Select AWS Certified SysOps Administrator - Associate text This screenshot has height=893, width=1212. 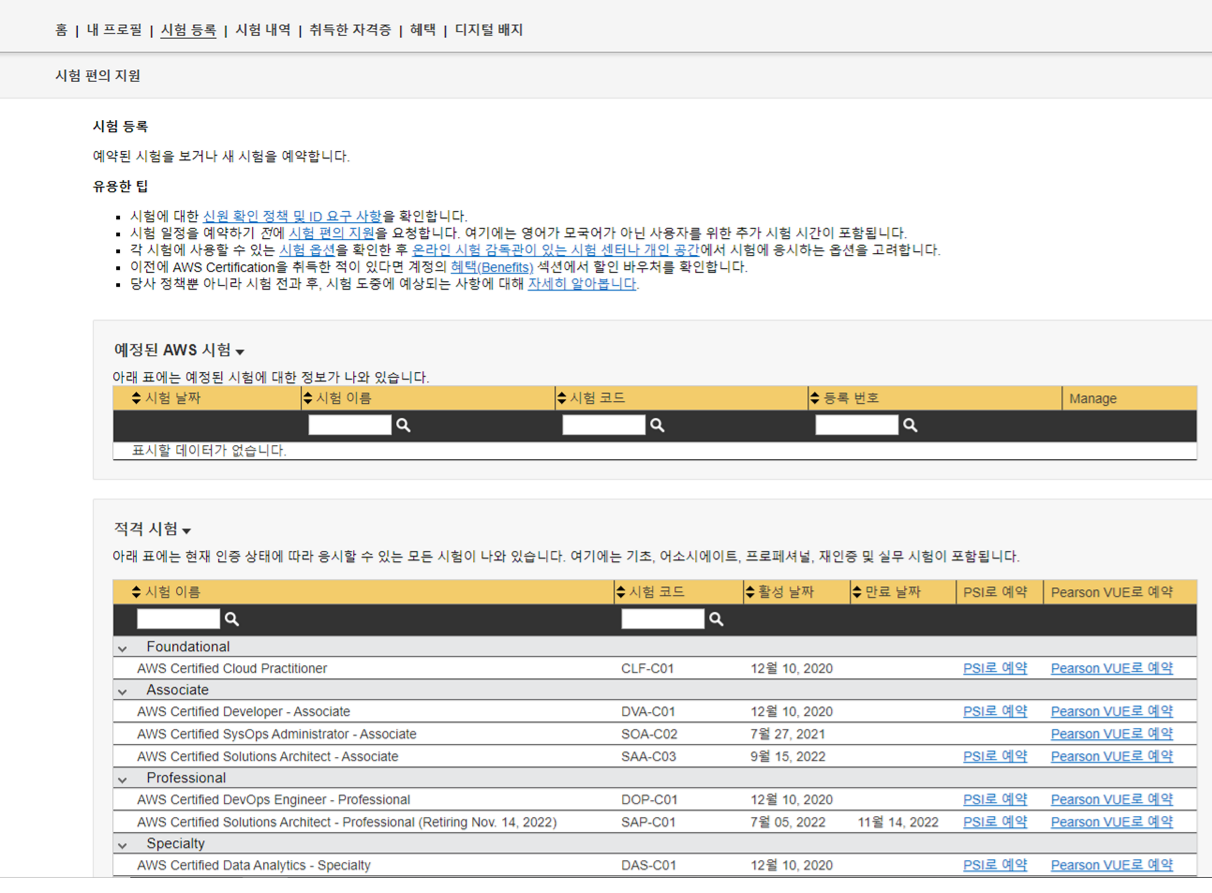point(277,734)
